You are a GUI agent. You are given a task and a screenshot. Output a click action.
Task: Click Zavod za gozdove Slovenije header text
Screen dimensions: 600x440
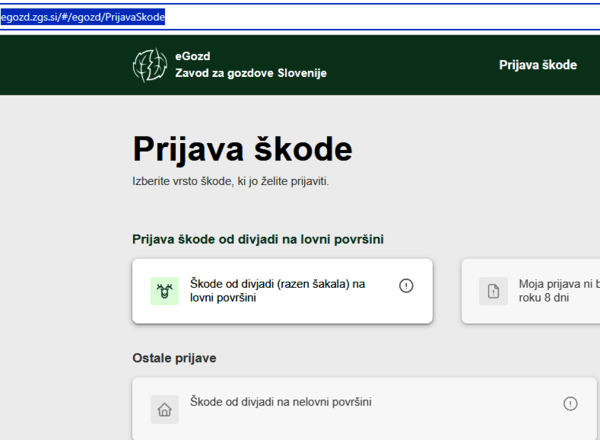click(x=251, y=73)
